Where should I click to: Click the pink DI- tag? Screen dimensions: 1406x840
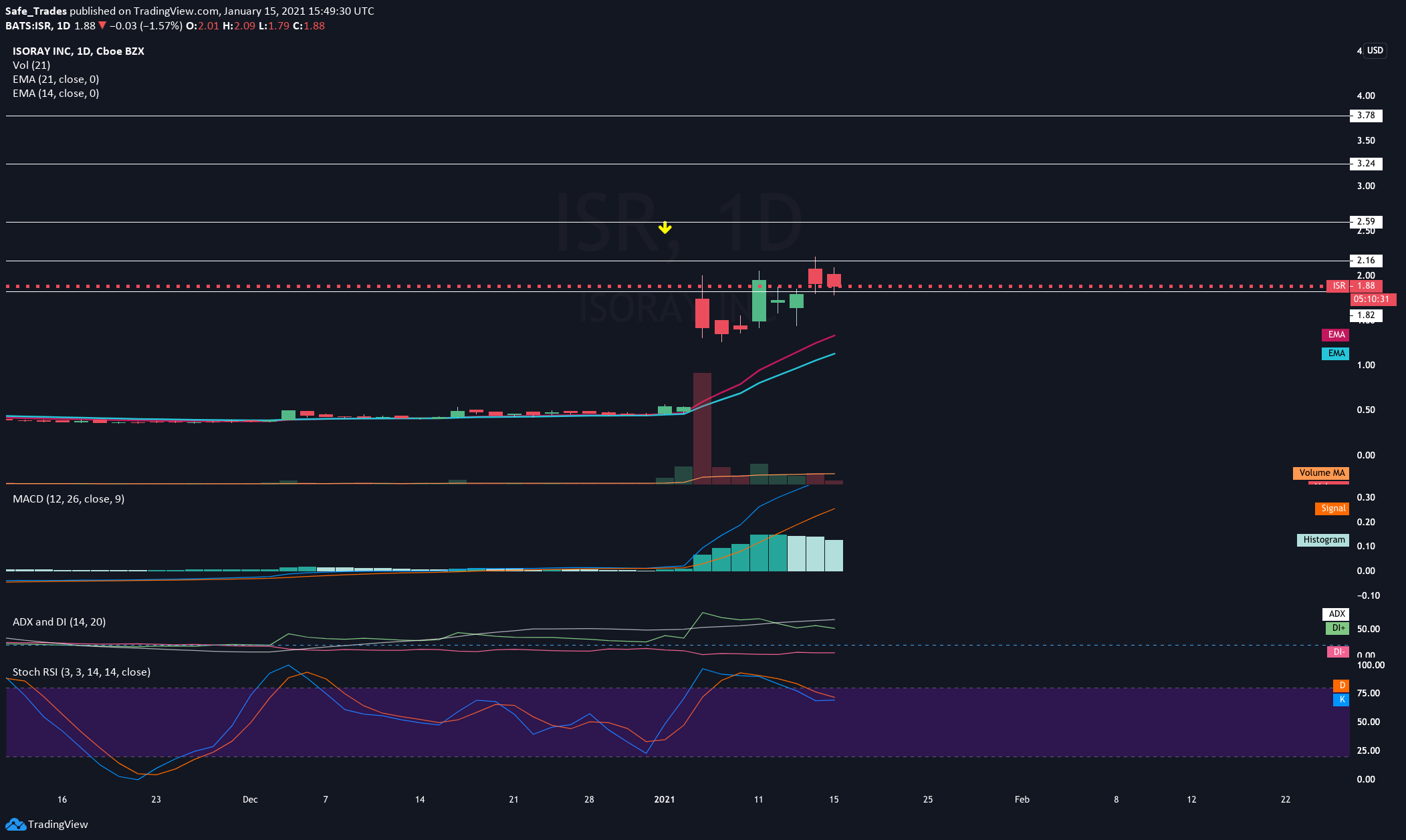click(x=1338, y=652)
